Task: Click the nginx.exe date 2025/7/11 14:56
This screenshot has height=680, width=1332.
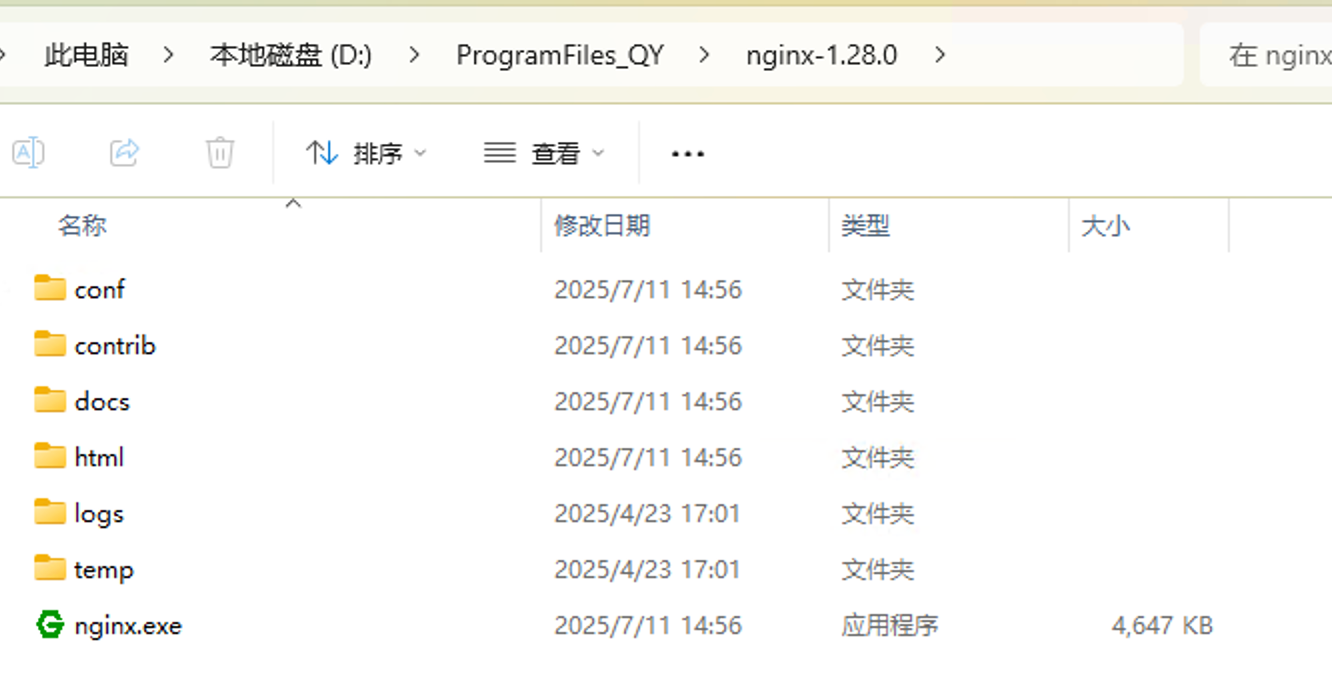Action: 648,626
